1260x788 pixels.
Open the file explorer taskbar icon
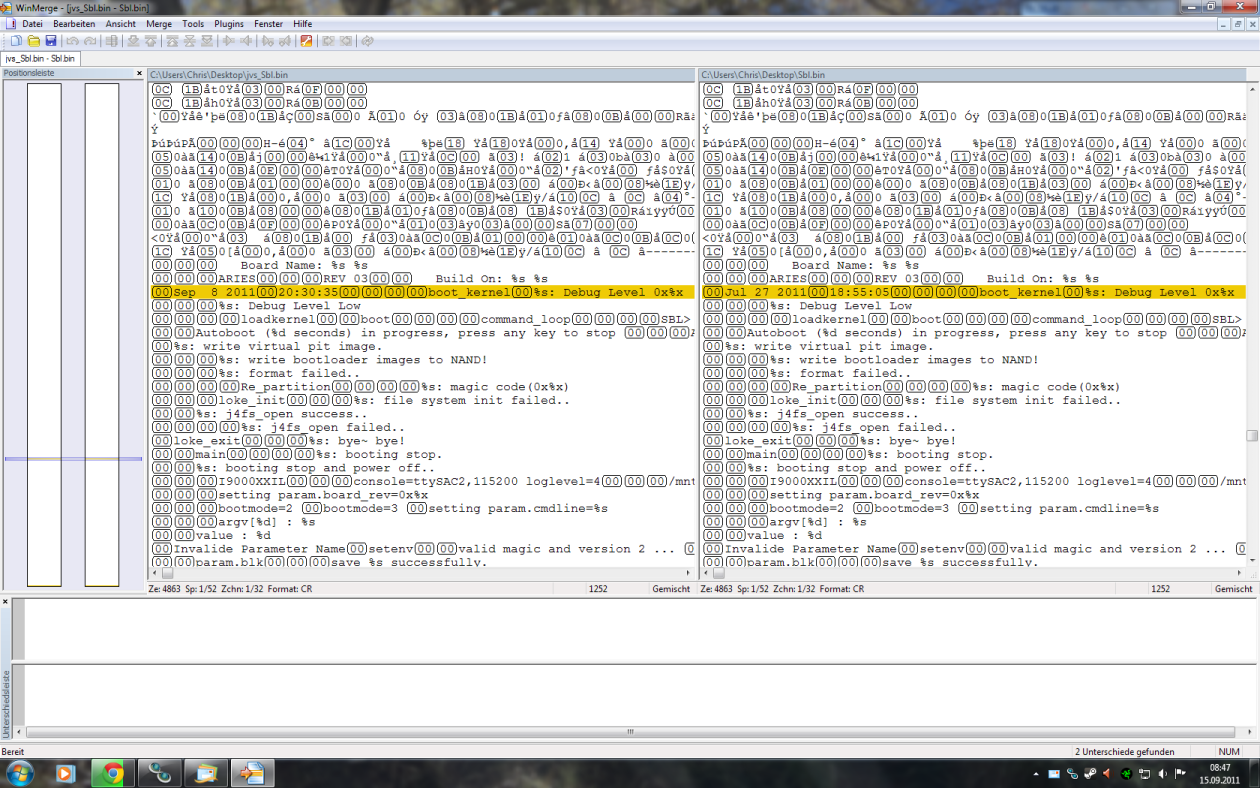[x=207, y=773]
